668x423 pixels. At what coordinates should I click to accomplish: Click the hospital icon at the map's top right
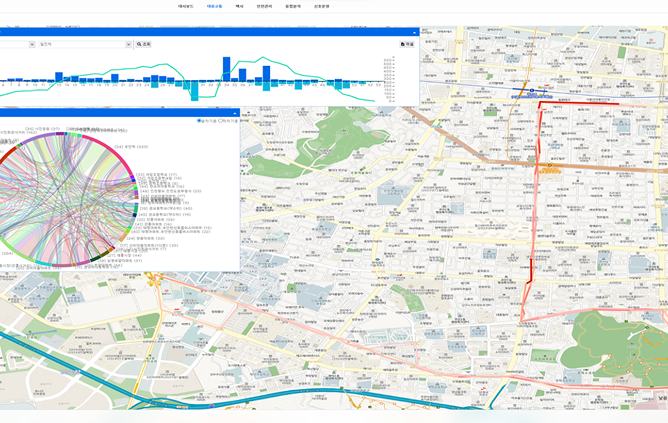tap(650, 38)
